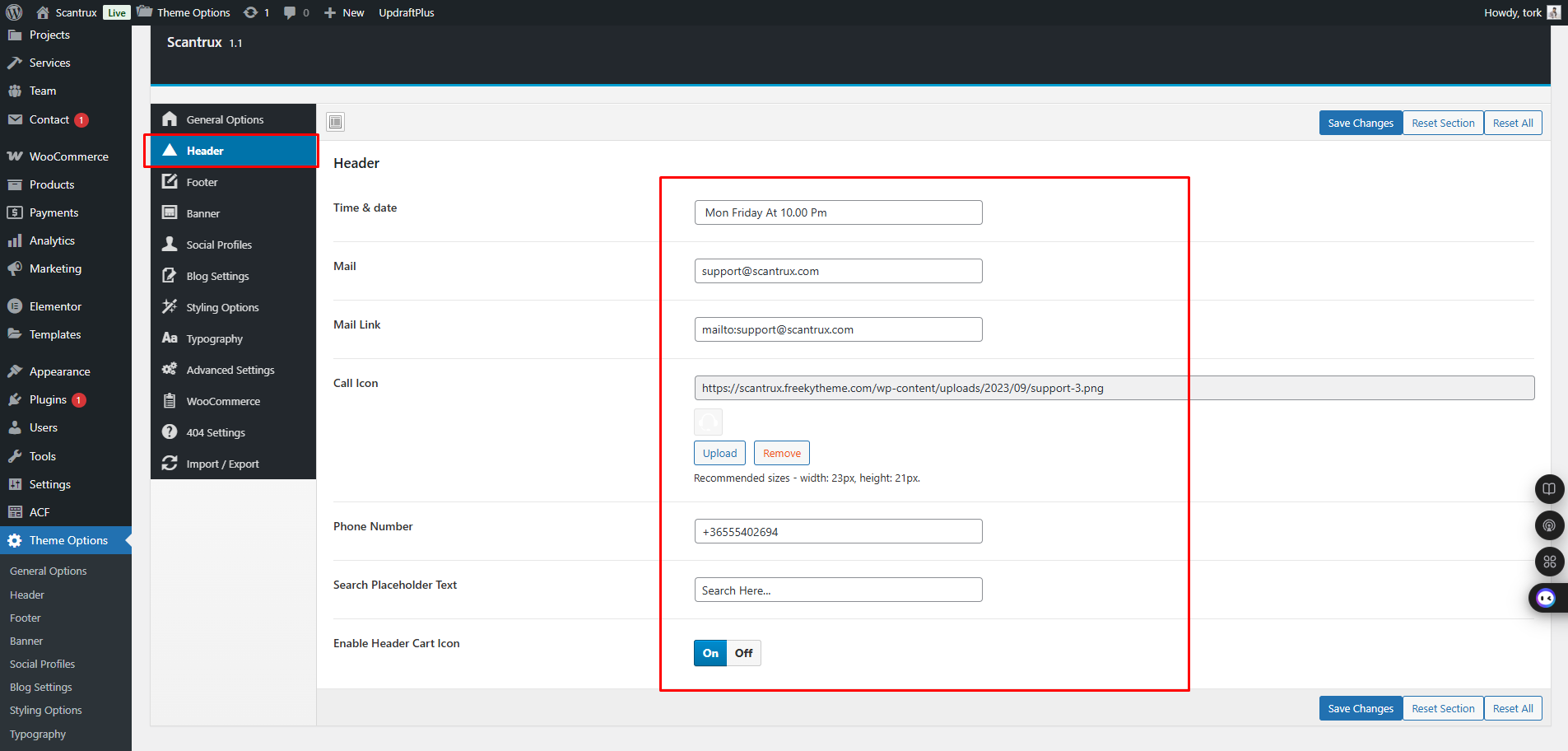
Task: Switch Header Cart Icon to Off
Action: pyautogui.click(x=744, y=653)
